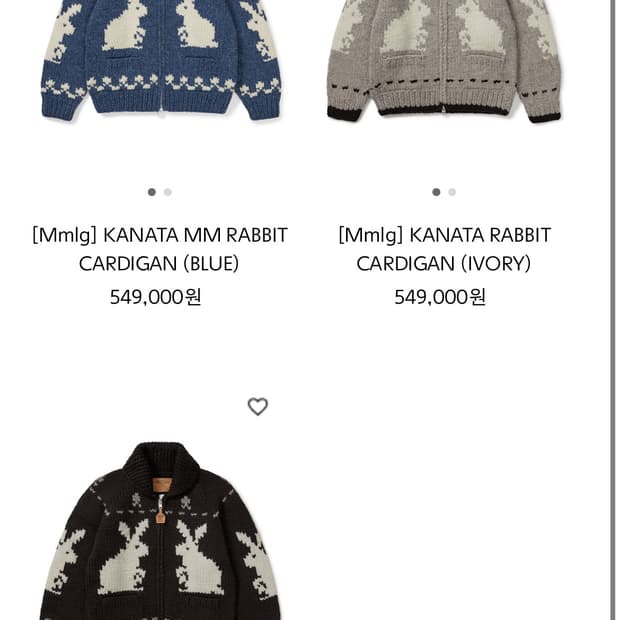This screenshot has width=620, height=620.
Task: Click the ivory cardigan 549,000원 price
Action: coord(440,297)
